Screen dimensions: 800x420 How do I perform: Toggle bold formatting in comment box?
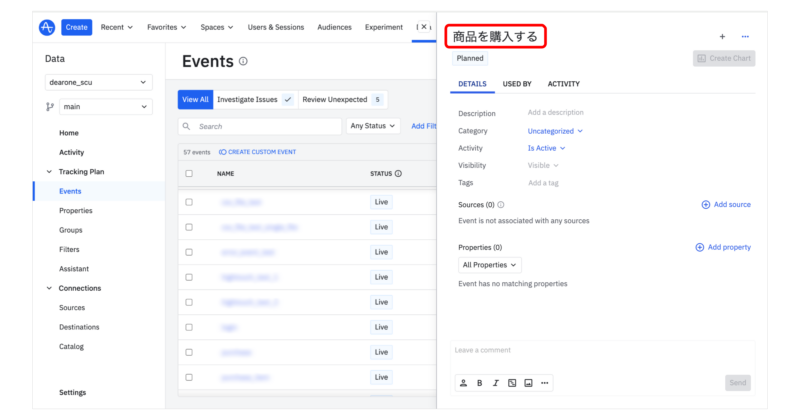point(479,383)
